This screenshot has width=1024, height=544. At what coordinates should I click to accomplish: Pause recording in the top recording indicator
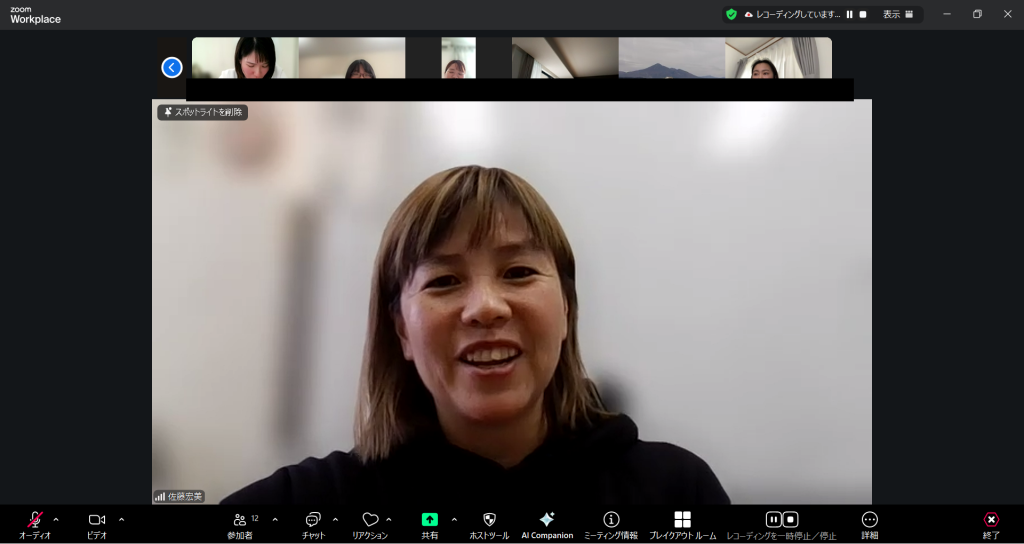(849, 14)
